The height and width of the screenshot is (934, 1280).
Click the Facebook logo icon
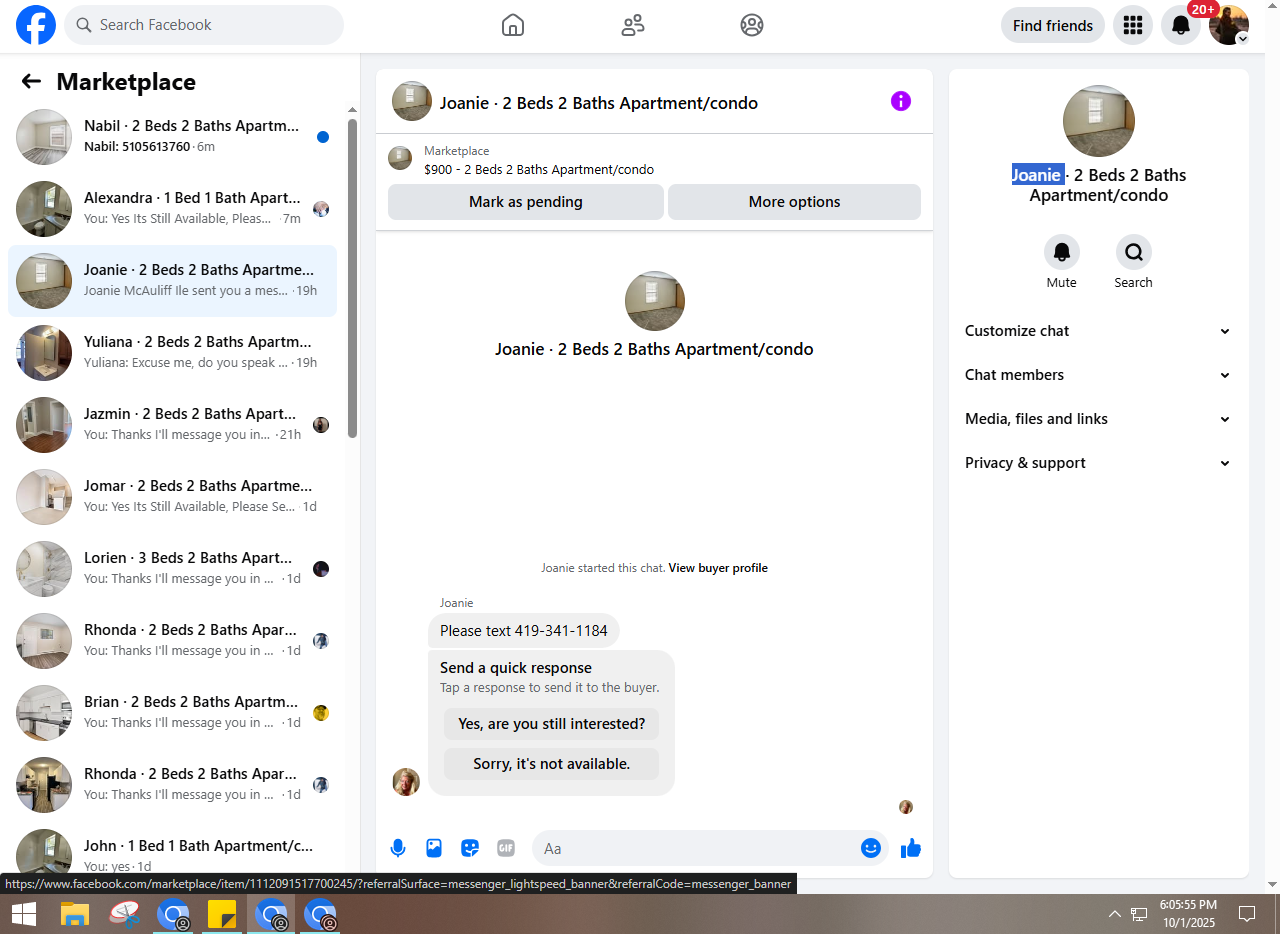36,25
